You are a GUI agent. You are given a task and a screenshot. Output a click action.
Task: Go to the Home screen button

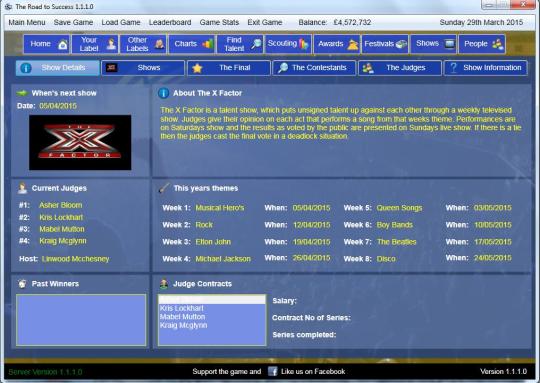46,44
